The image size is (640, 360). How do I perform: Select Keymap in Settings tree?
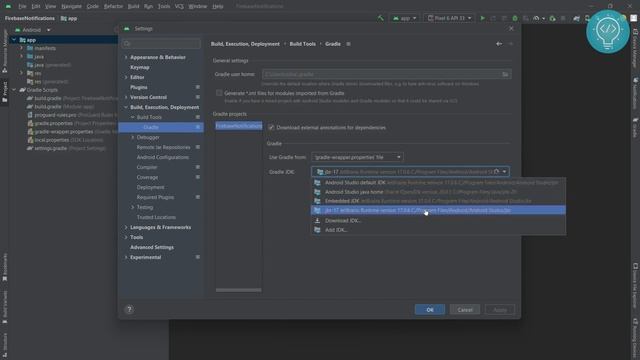click(x=140, y=67)
